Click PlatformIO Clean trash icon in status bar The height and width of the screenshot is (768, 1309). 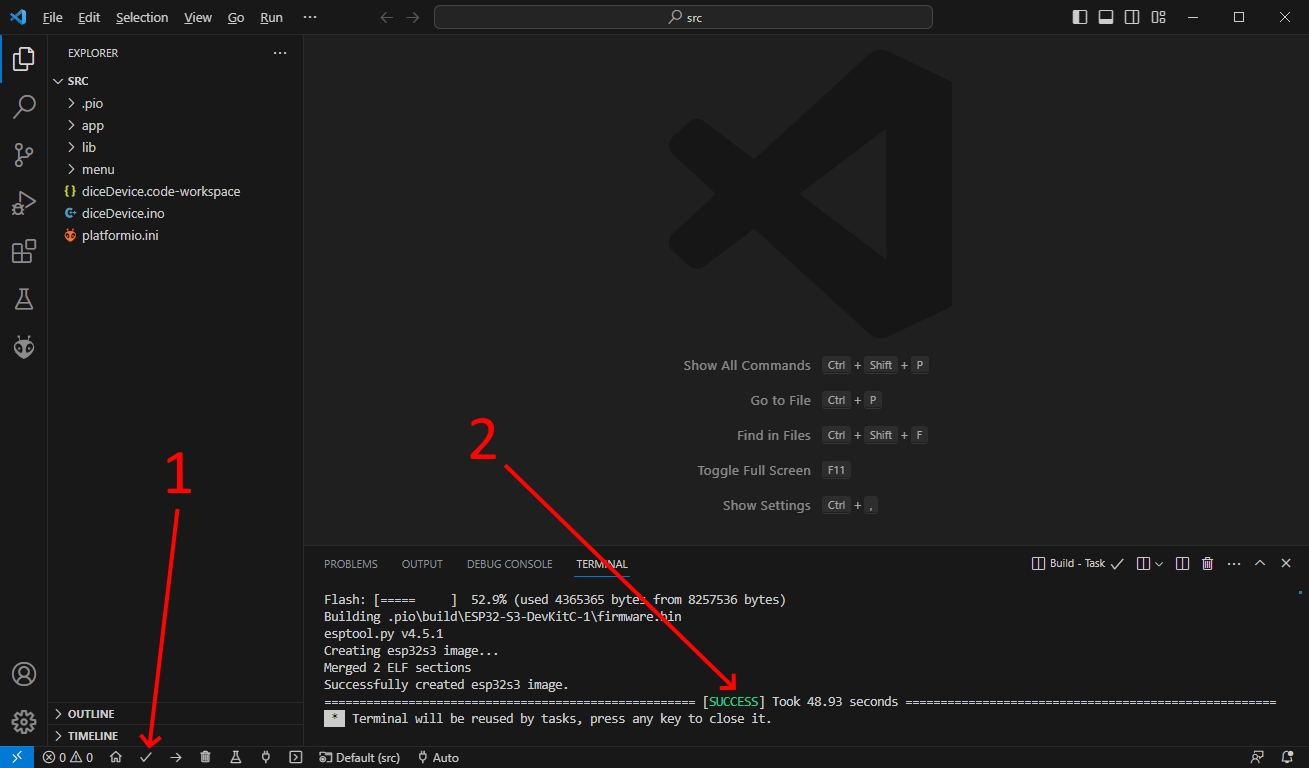(x=206, y=757)
